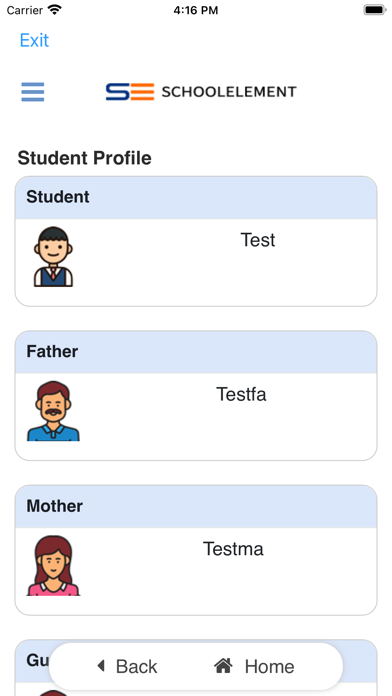Tap the Wi-Fi status icon

[55, 10]
